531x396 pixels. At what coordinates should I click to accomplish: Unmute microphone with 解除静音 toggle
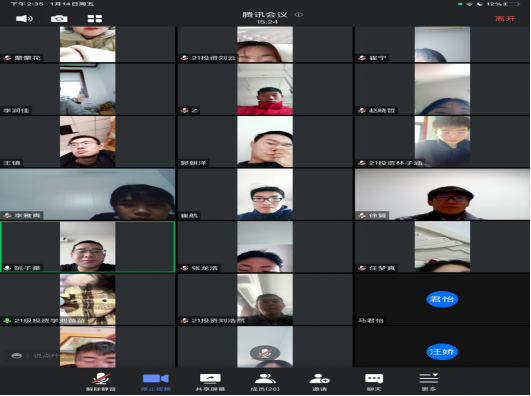(101, 382)
